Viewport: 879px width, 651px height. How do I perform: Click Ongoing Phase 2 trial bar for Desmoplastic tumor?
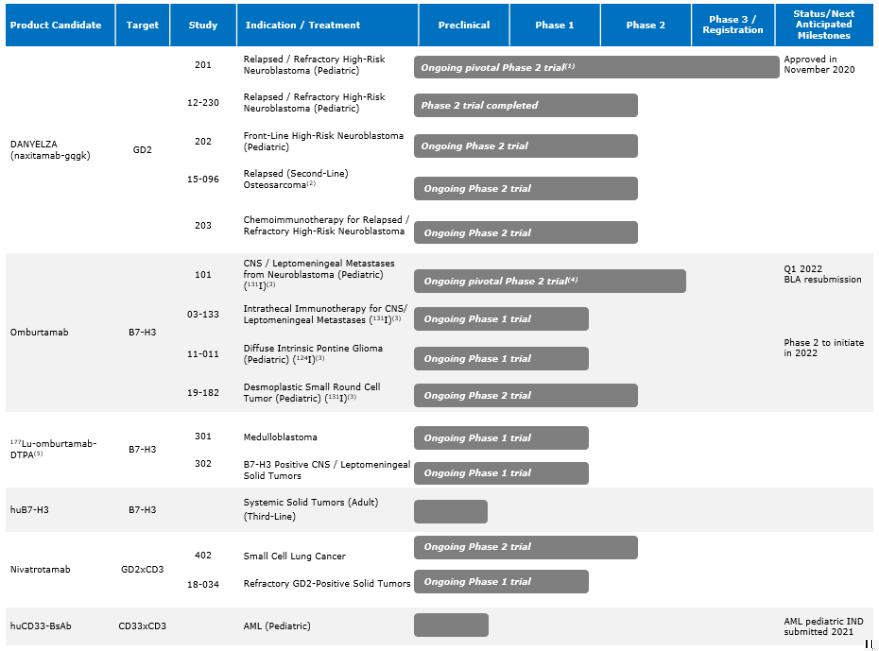(x=526, y=395)
